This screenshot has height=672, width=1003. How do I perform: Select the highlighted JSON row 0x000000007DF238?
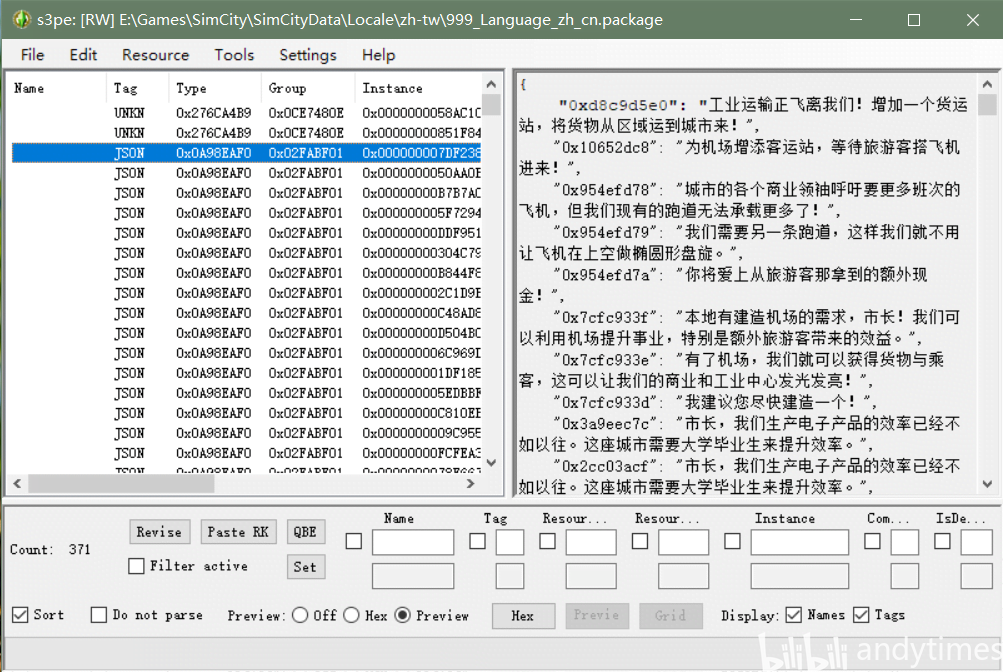246,153
